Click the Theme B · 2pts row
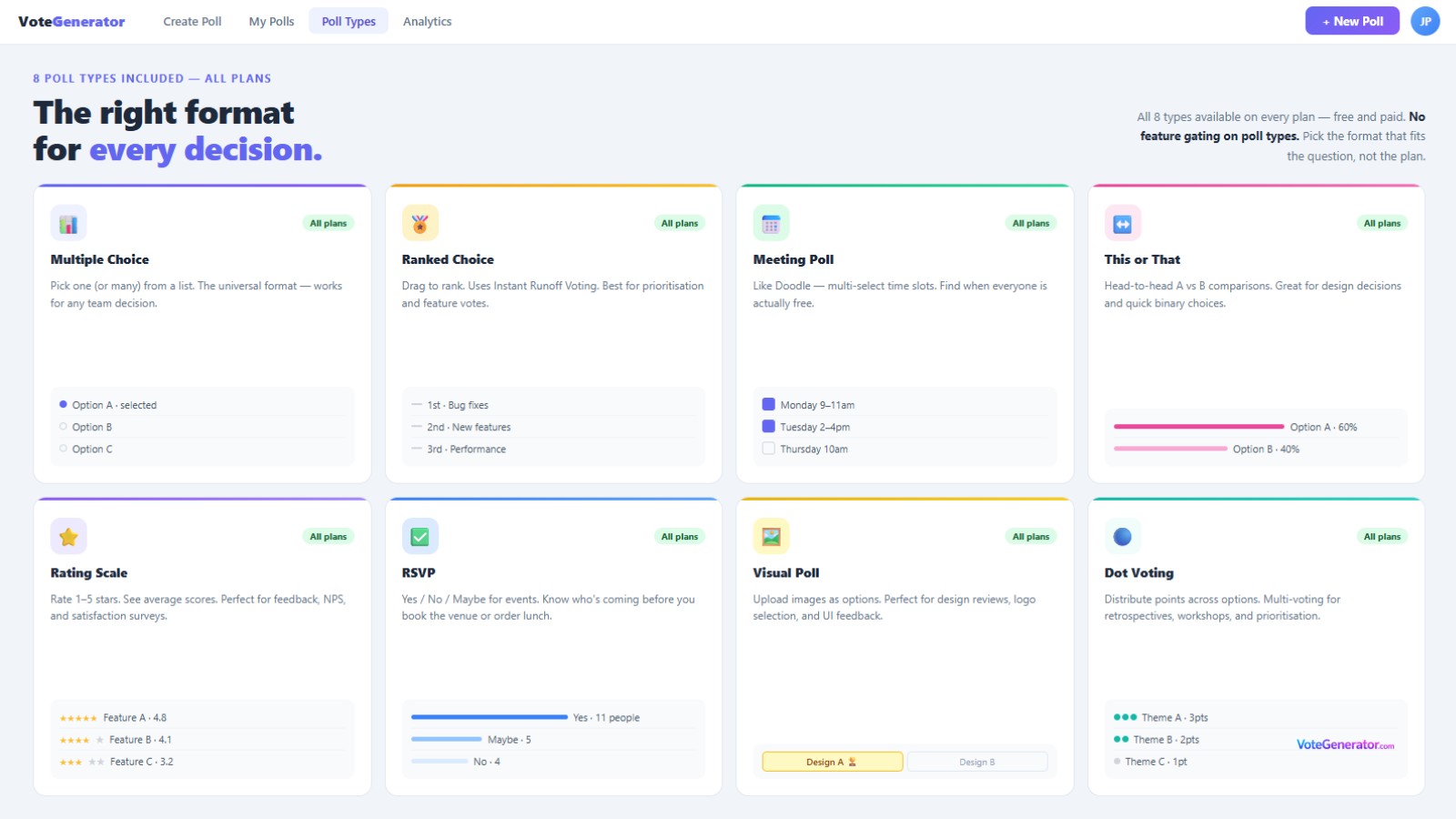The height and width of the screenshot is (819, 1456). point(1256,739)
